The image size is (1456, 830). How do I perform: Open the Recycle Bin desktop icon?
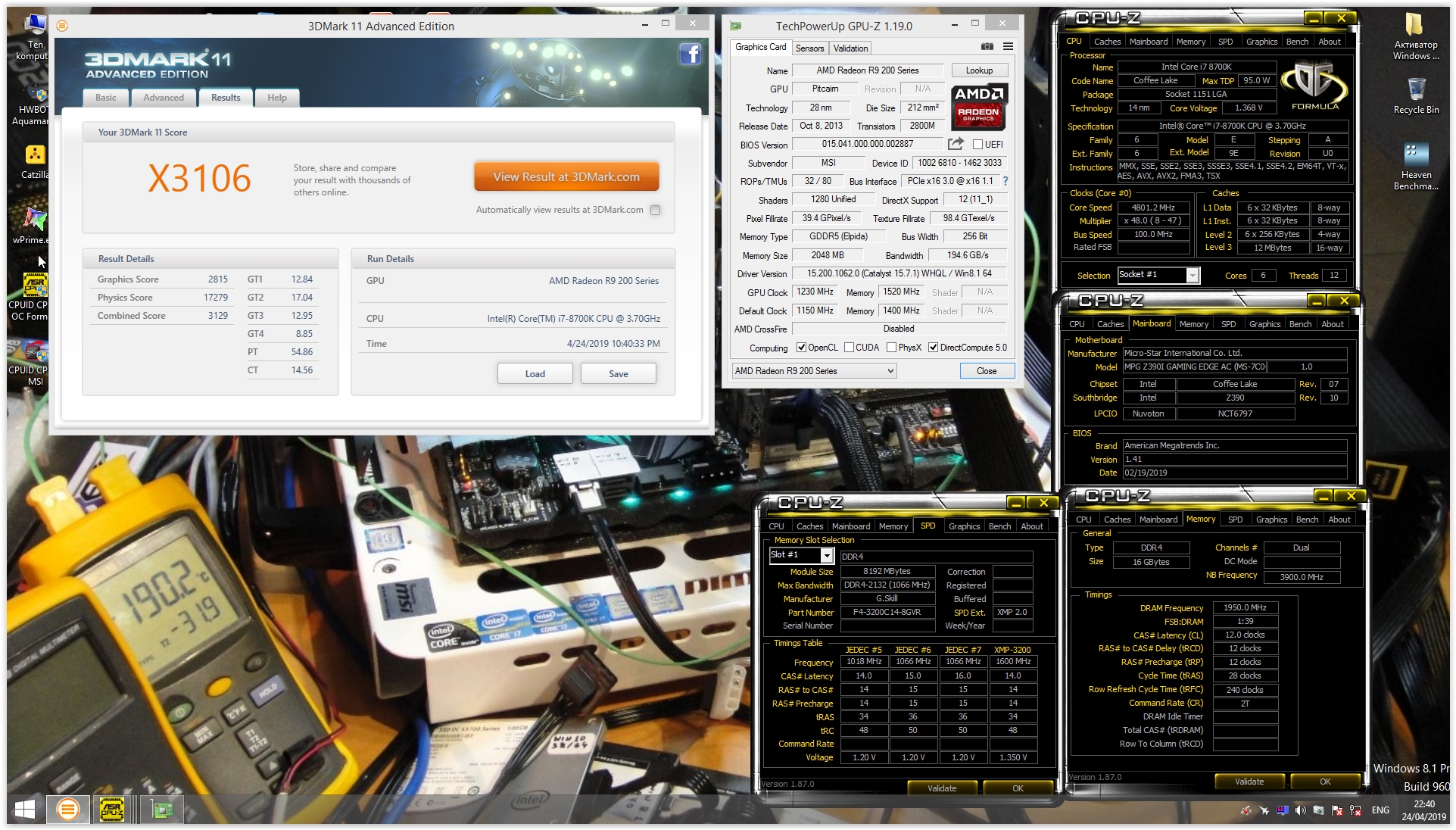[1416, 95]
